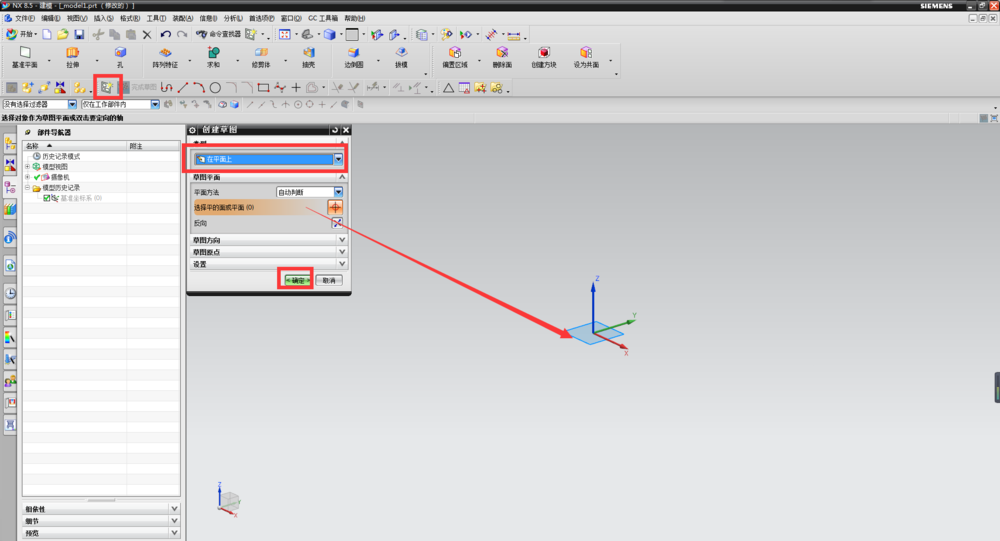Select the 拉伸 (Extrude) tool

click(73, 57)
